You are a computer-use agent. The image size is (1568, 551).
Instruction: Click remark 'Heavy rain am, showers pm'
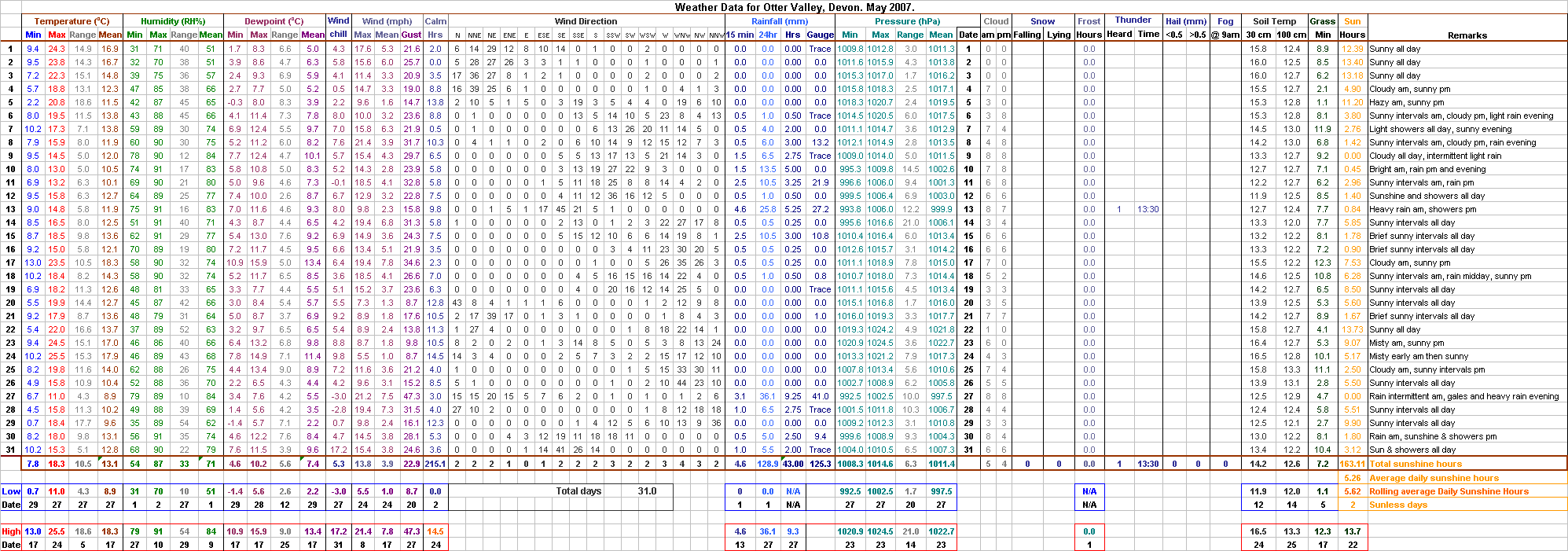pos(1423,209)
